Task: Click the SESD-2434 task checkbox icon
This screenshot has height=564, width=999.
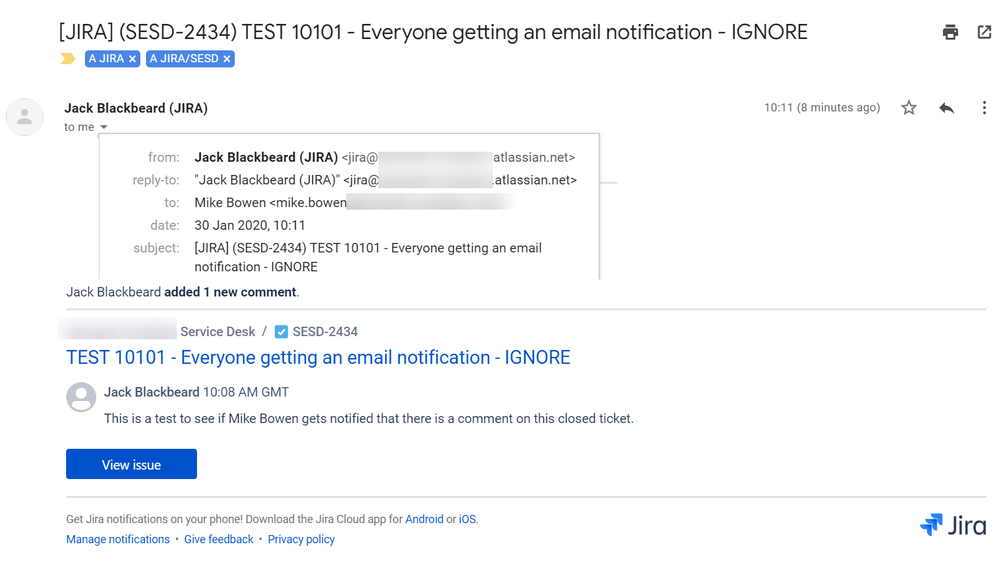Action: coord(281,332)
